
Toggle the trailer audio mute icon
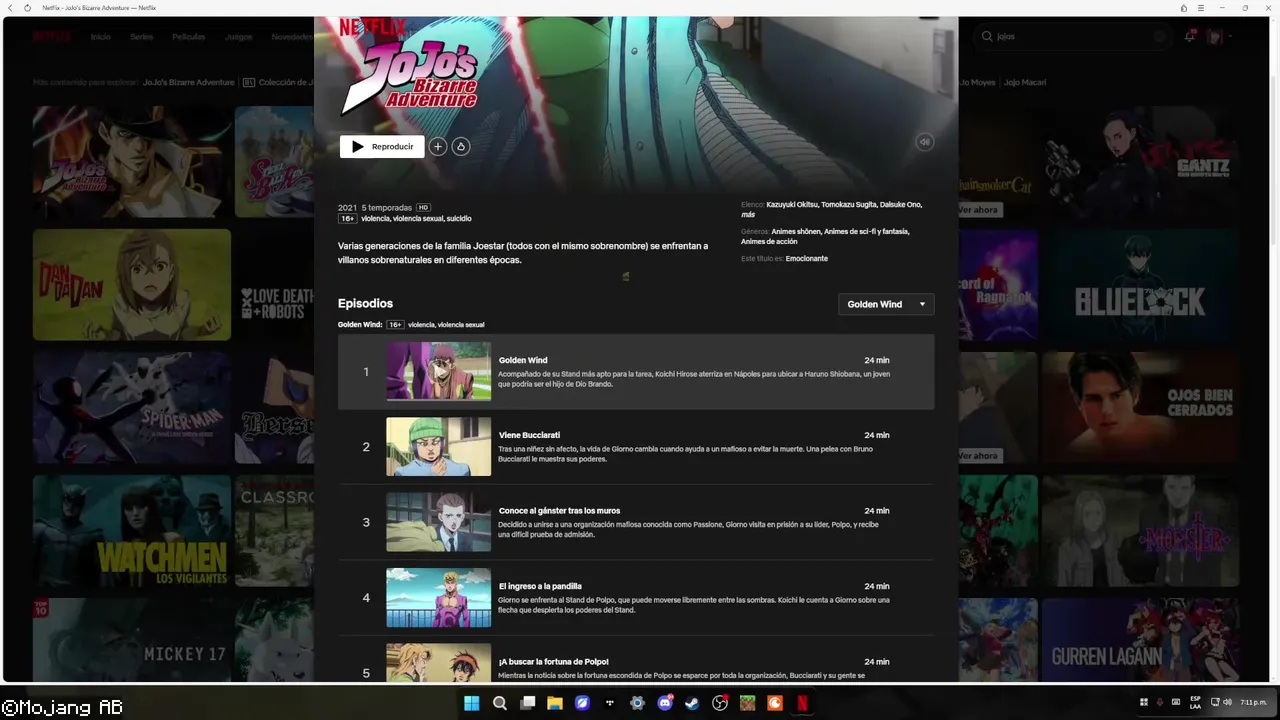(925, 142)
